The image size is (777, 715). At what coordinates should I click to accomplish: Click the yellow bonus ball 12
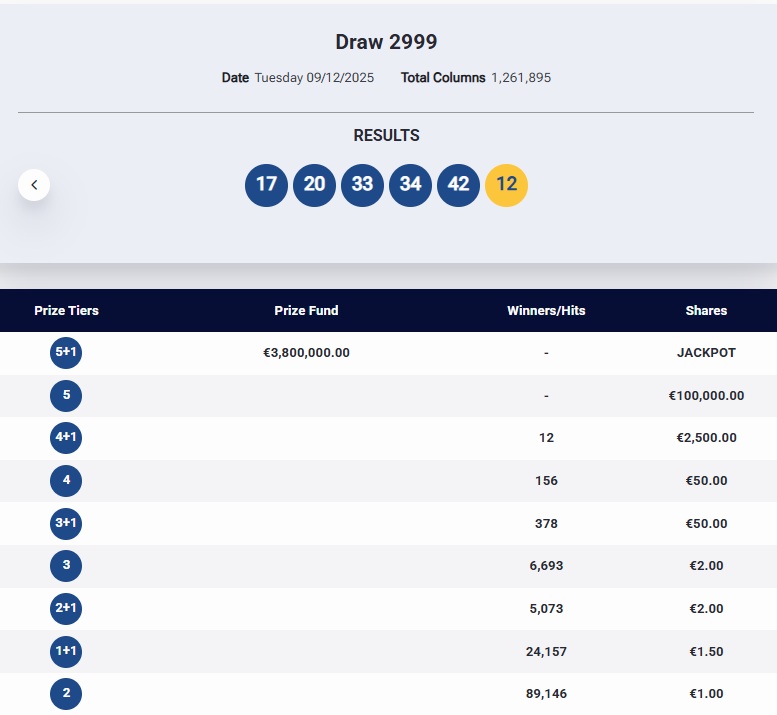tap(506, 185)
